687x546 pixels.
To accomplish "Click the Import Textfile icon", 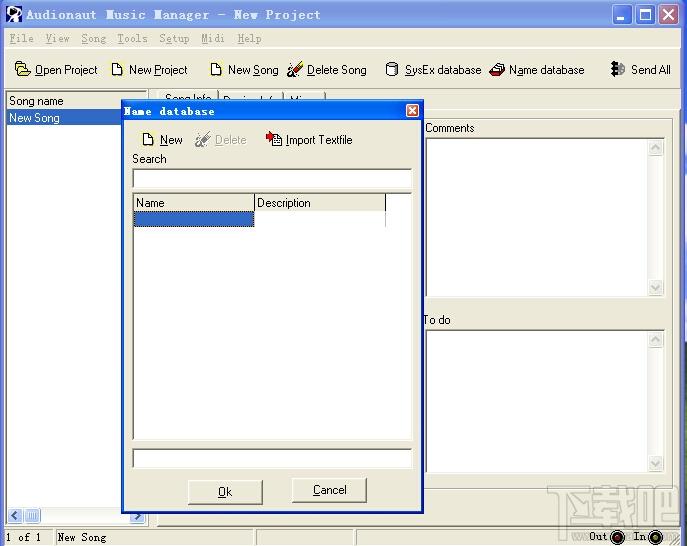I will pos(273,139).
